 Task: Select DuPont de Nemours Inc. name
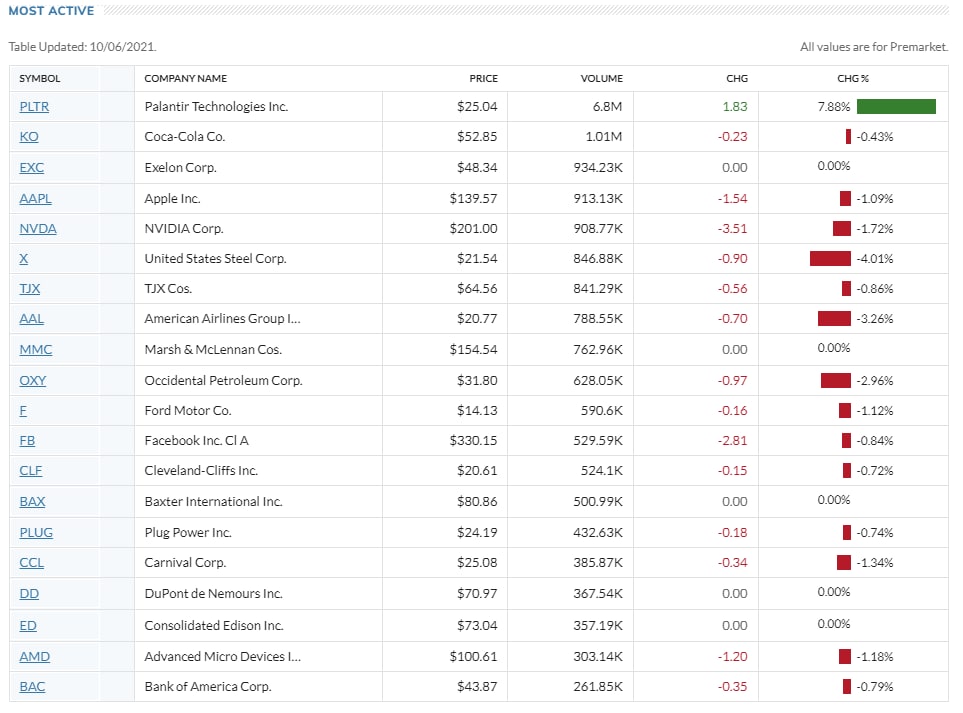coord(214,594)
